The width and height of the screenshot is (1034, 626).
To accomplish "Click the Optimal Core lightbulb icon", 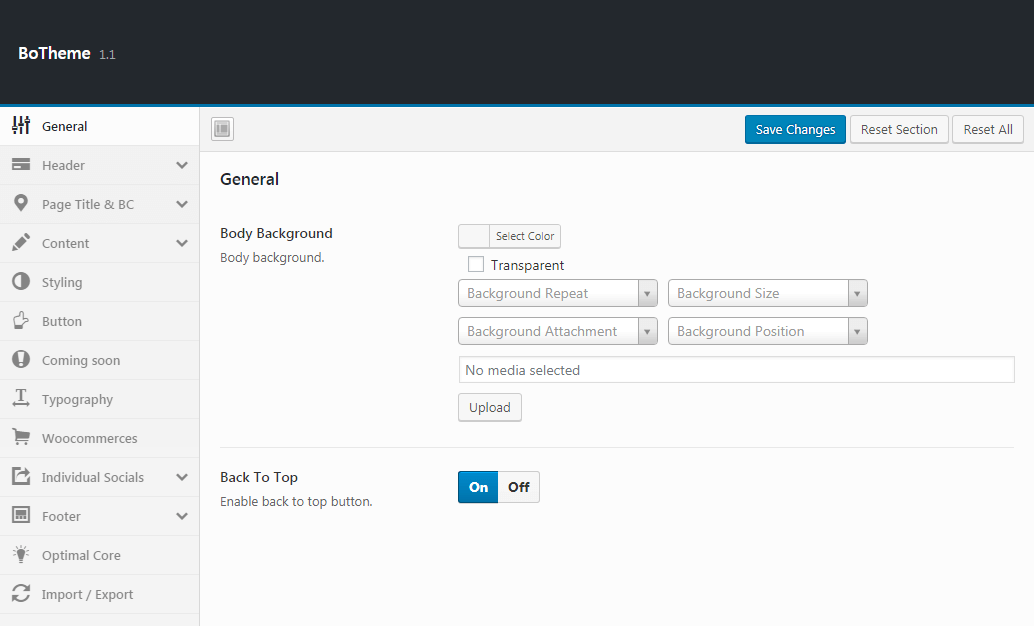I will tap(21, 555).
